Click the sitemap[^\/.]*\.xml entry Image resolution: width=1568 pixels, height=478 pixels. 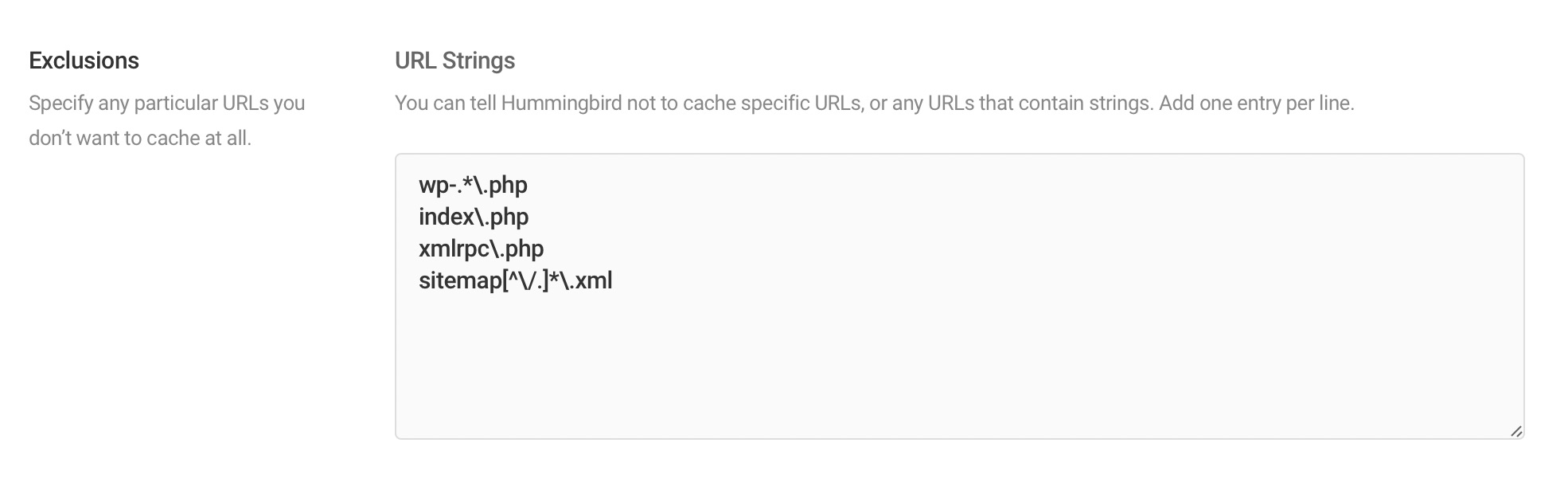515,281
